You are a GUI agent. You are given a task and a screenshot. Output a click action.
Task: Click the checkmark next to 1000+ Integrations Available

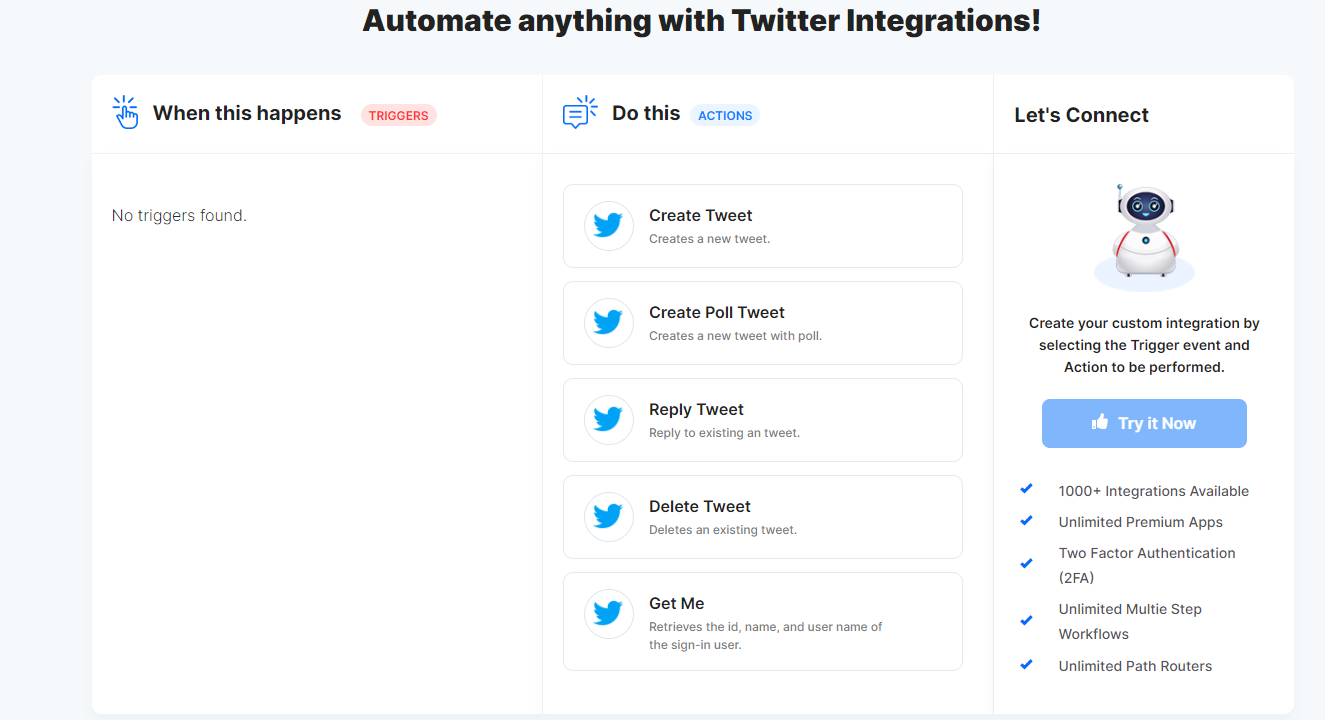[x=1026, y=489]
